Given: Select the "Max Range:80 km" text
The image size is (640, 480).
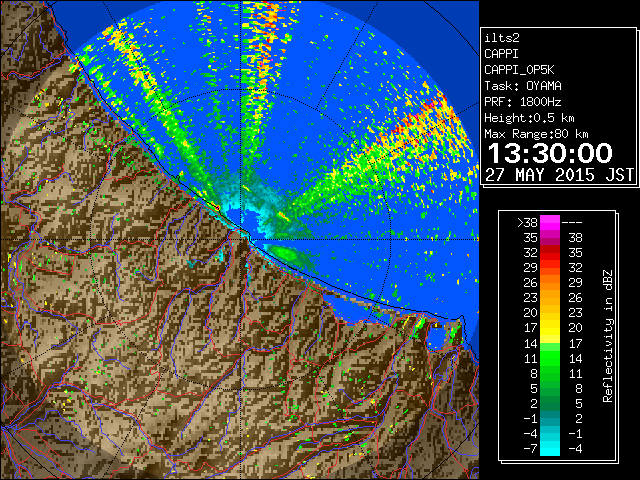Looking at the screenshot, I should [536, 134].
